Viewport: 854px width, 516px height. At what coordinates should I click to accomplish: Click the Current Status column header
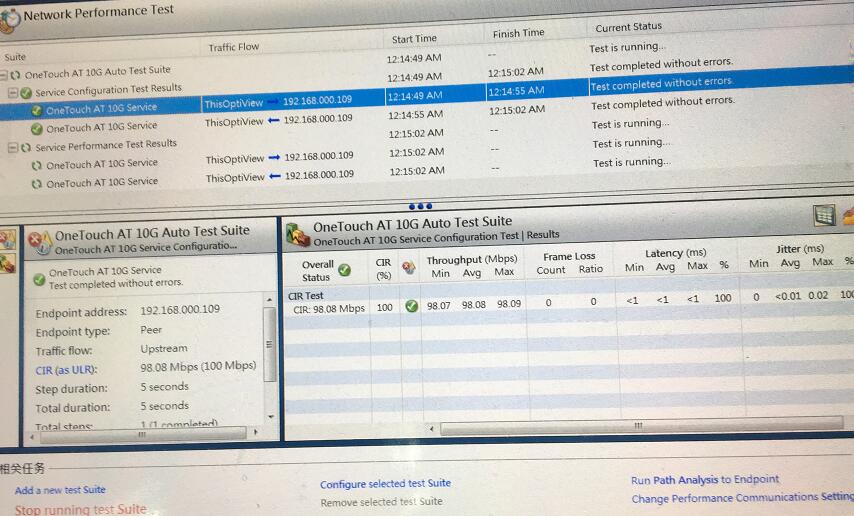pos(628,27)
